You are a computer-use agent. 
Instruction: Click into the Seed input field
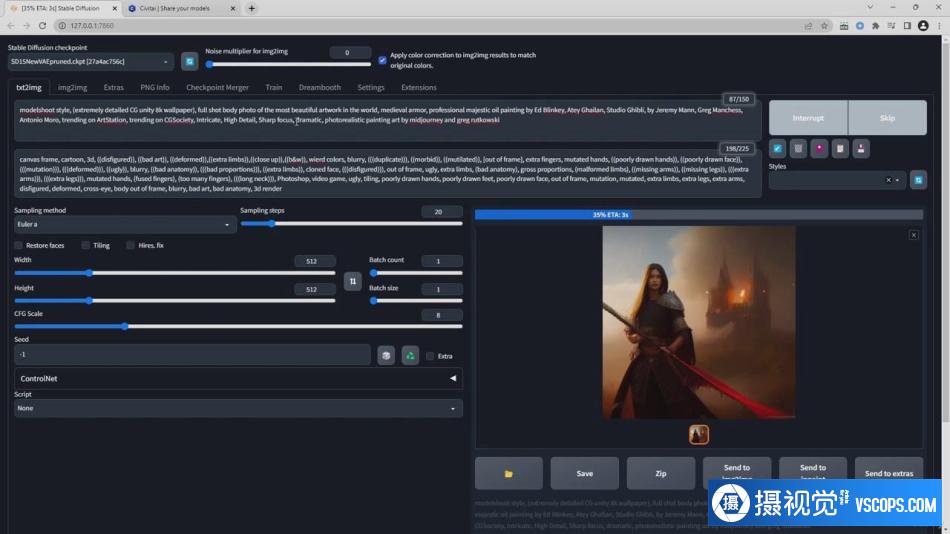[192, 355]
